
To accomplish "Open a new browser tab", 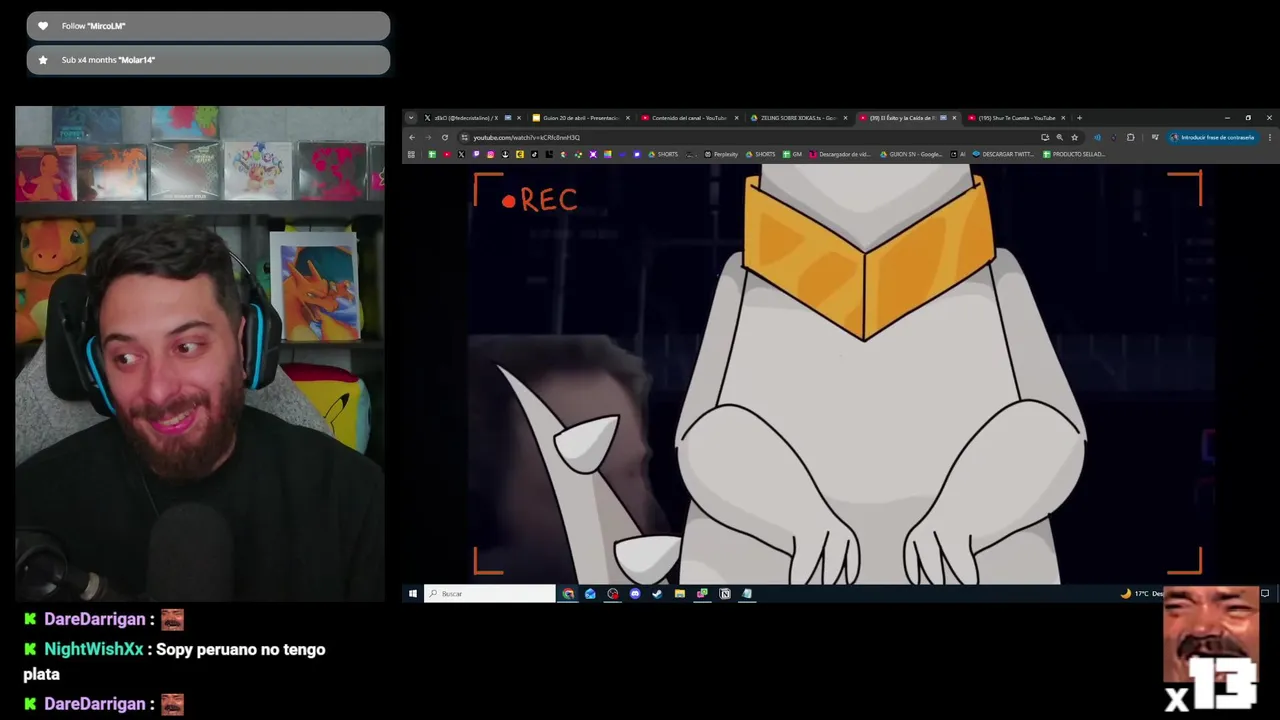I will 1079,118.
